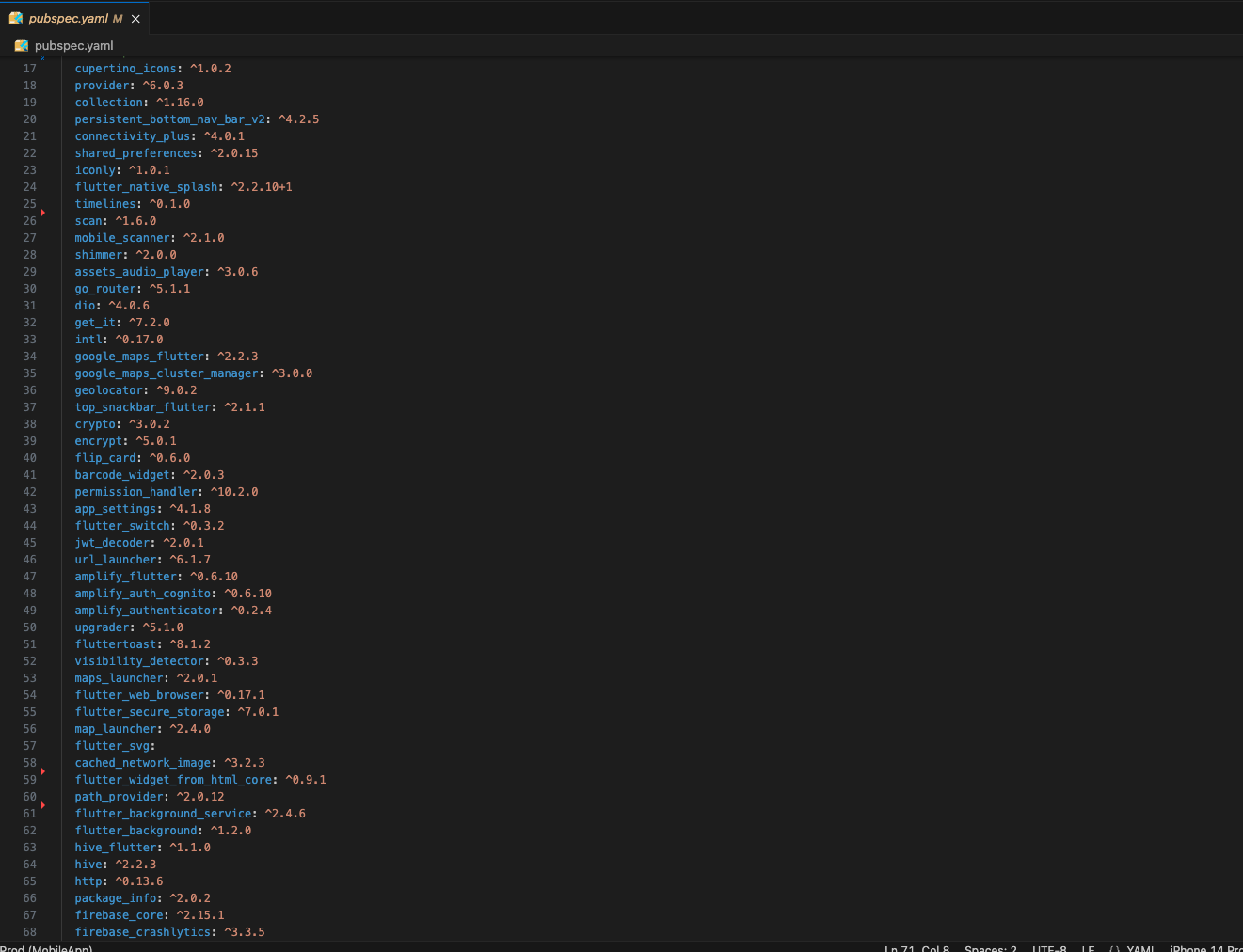Click the red gutter marker beside line 61
This screenshot has height=952, width=1243.
(41, 807)
